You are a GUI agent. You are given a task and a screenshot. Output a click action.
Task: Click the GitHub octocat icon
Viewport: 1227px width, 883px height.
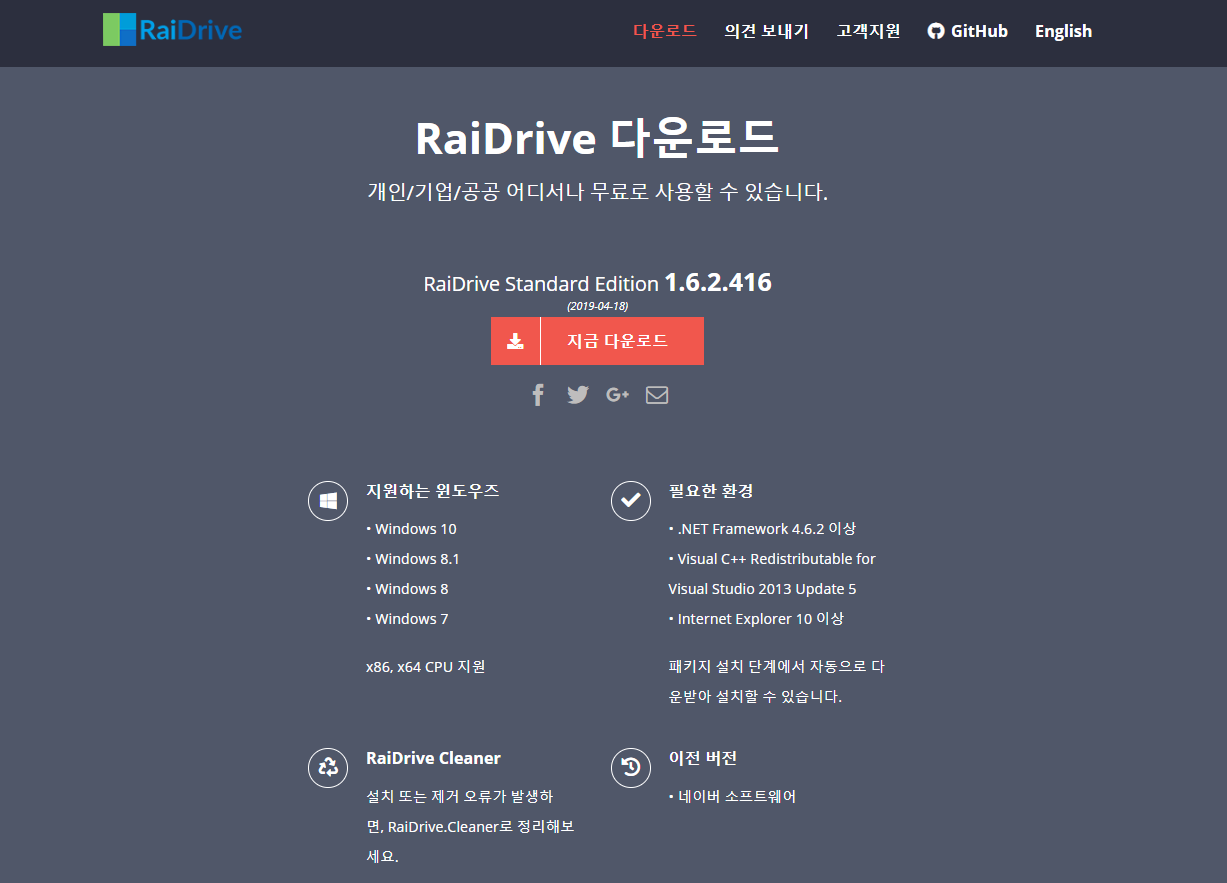pos(936,31)
